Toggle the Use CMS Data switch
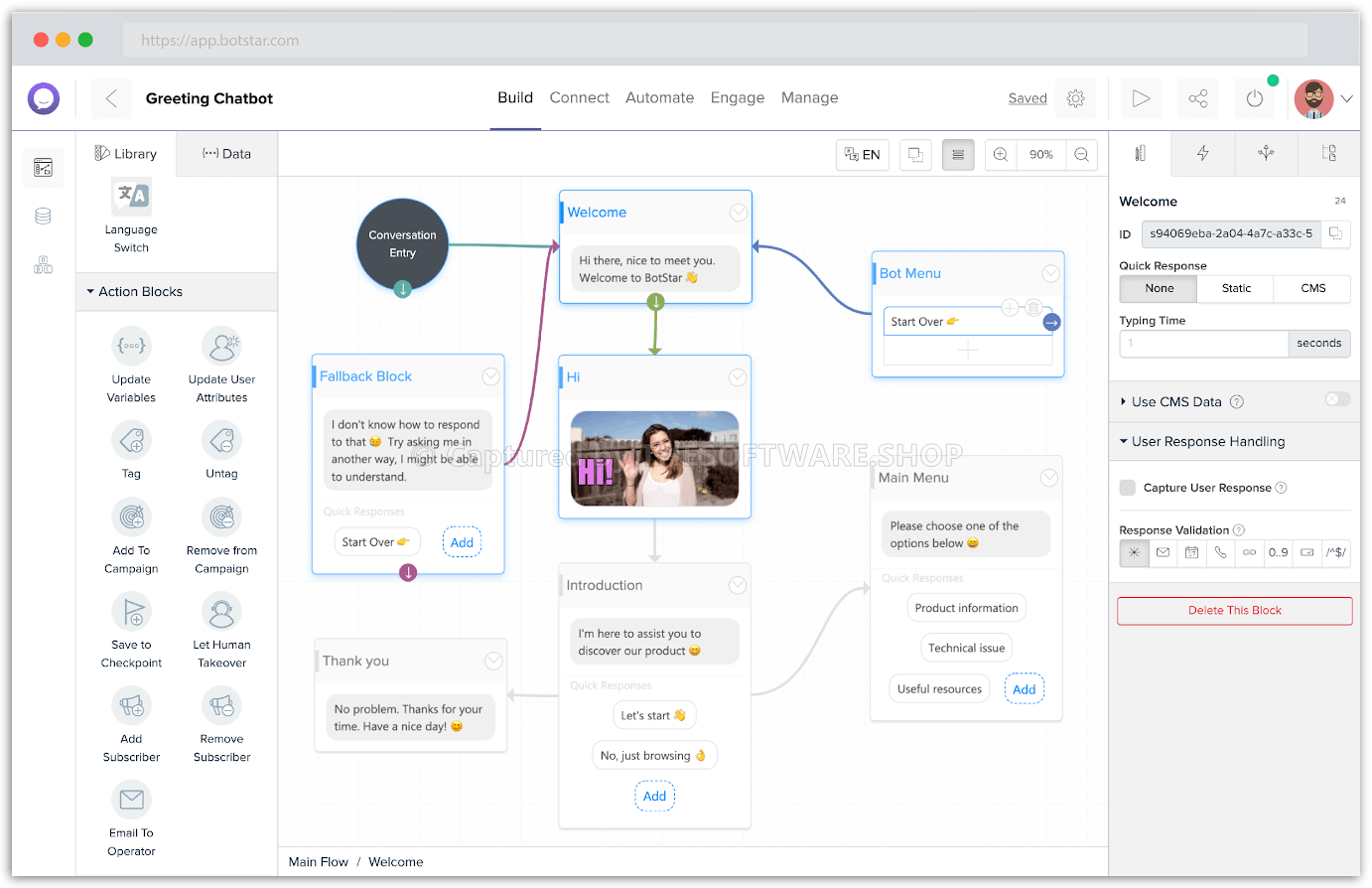 (x=1336, y=399)
